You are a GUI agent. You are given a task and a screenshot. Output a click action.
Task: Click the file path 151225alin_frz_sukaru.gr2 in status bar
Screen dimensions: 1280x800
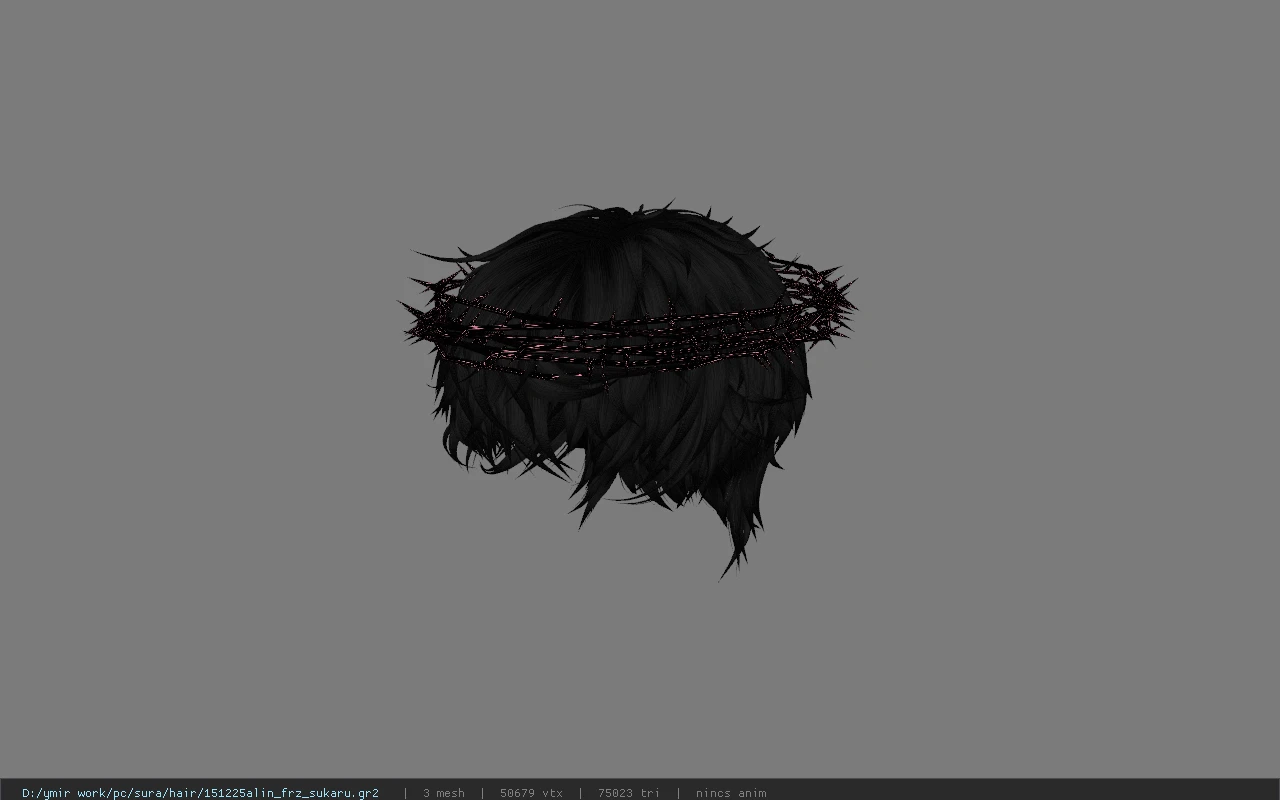[x=200, y=793]
